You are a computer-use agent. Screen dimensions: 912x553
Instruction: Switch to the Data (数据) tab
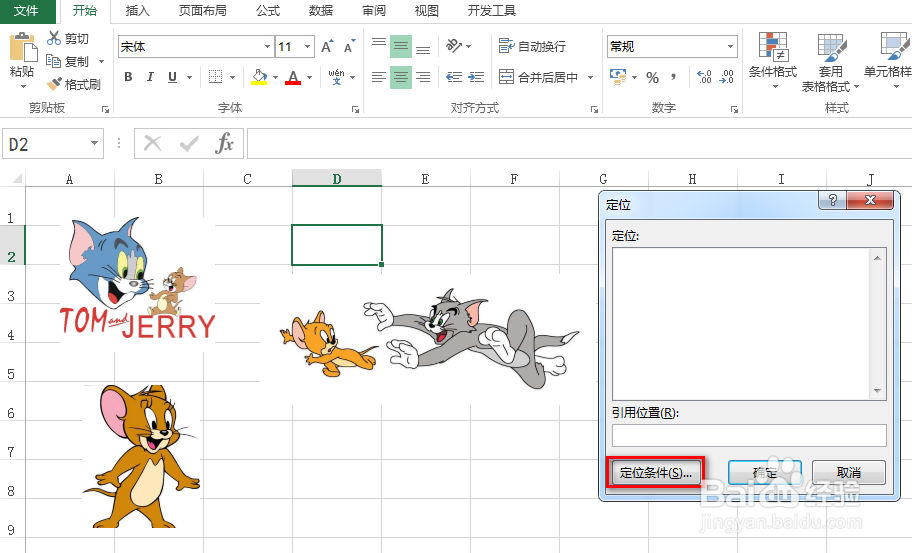pyautogui.click(x=320, y=10)
